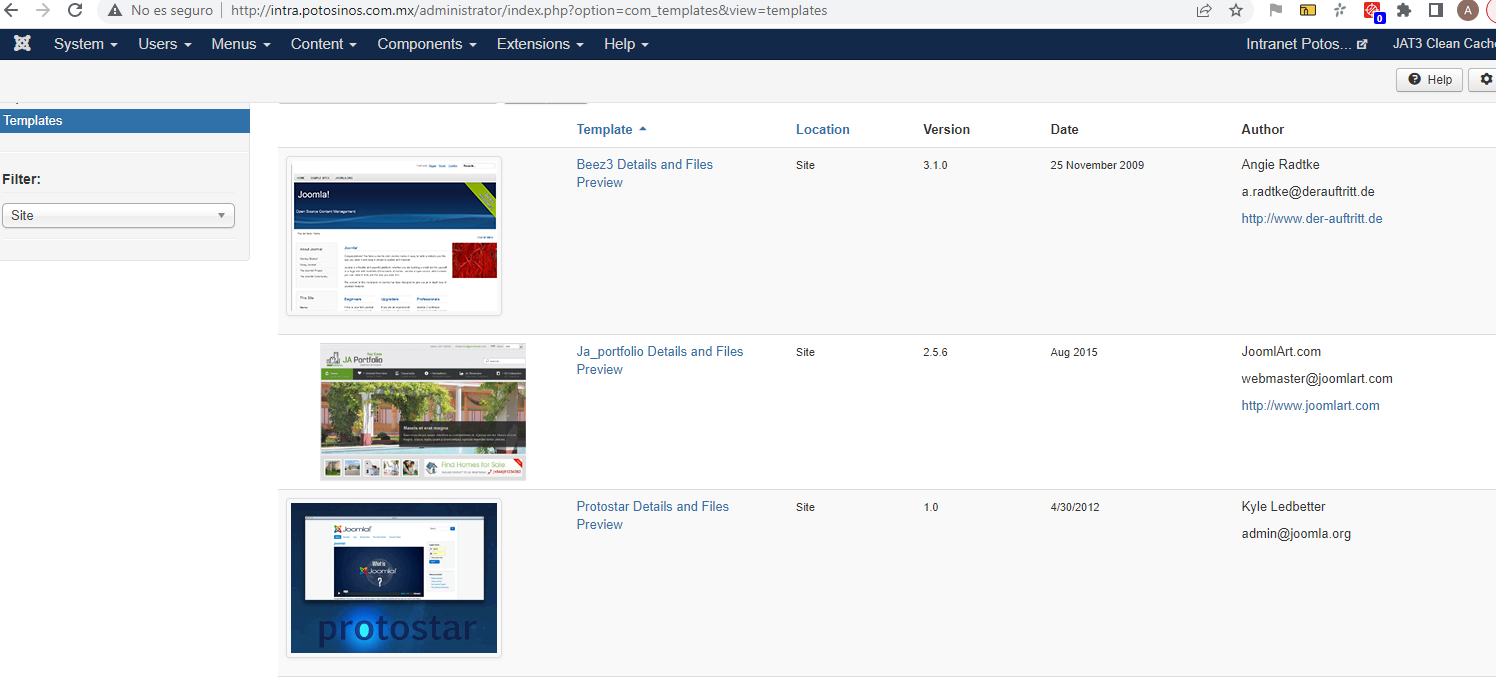
Task: Open the Site filter dropdown
Action: click(118, 215)
